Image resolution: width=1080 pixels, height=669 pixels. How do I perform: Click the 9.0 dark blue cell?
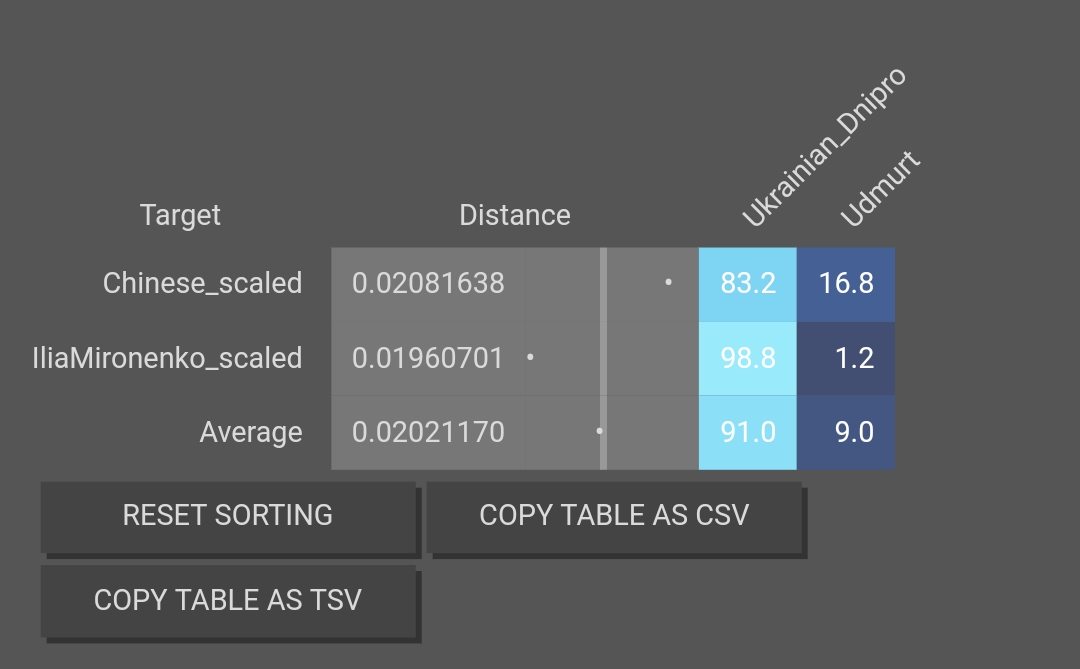pos(846,432)
